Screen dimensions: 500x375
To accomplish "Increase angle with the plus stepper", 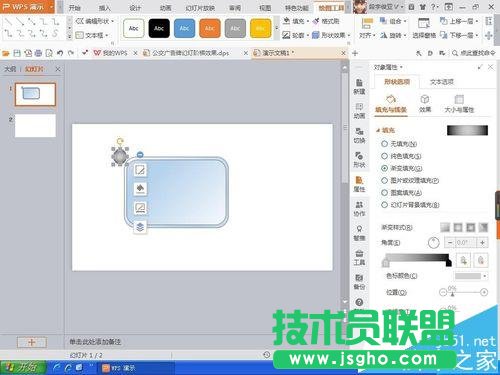I will [x=482, y=243].
